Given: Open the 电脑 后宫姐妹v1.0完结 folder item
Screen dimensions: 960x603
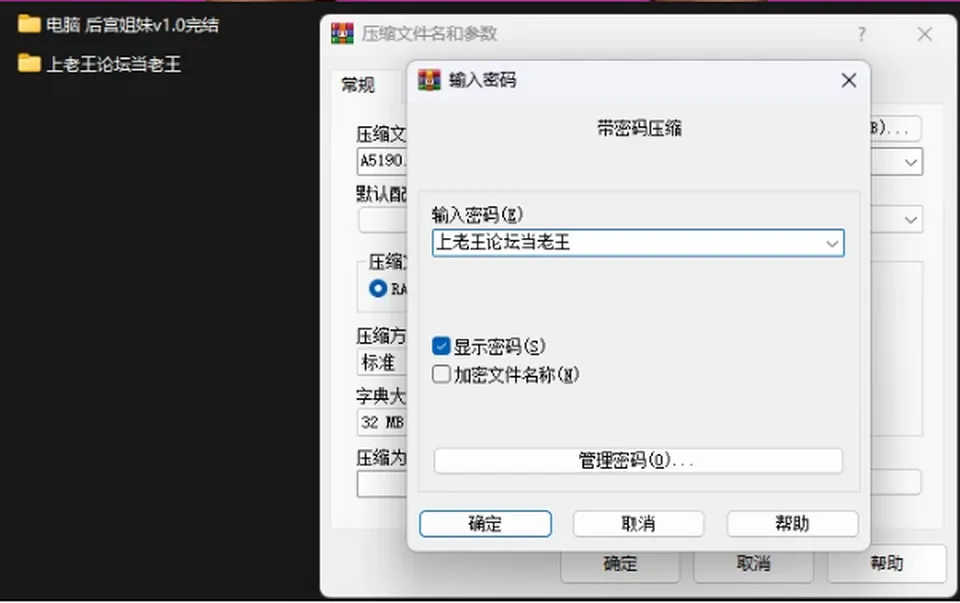Looking at the screenshot, I should point(132,25).
